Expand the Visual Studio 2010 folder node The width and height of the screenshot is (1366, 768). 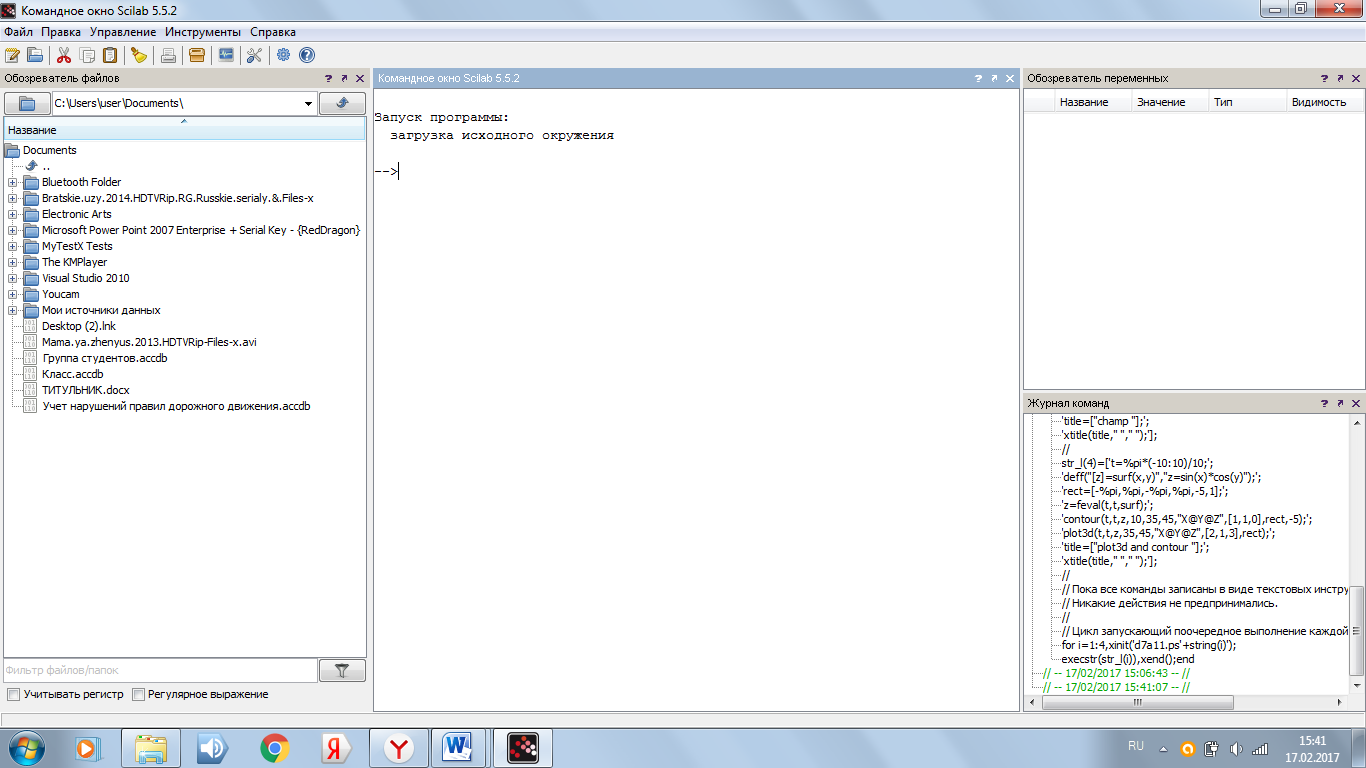coord(13,278)
